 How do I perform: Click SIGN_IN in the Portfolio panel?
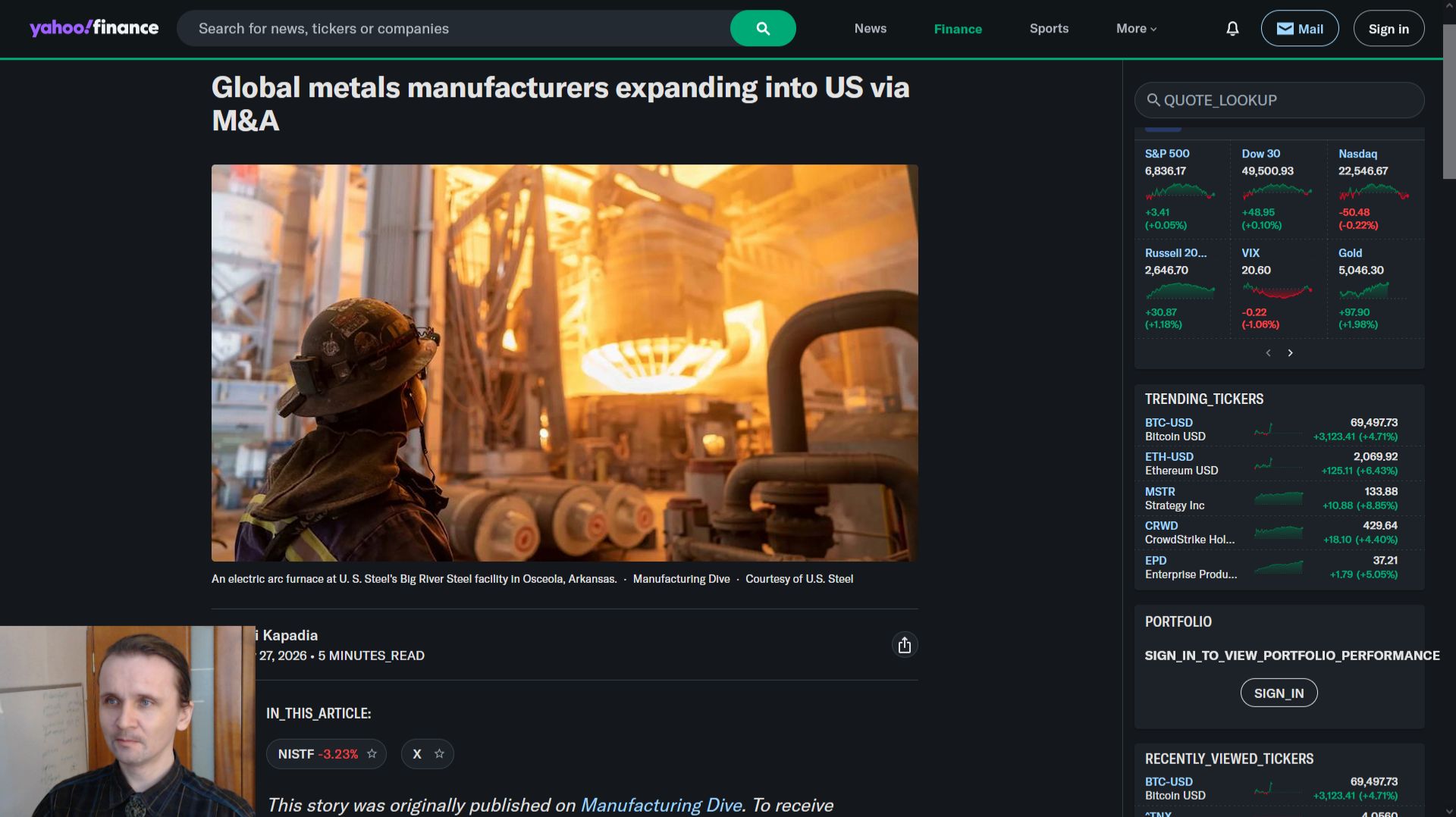1279,693
